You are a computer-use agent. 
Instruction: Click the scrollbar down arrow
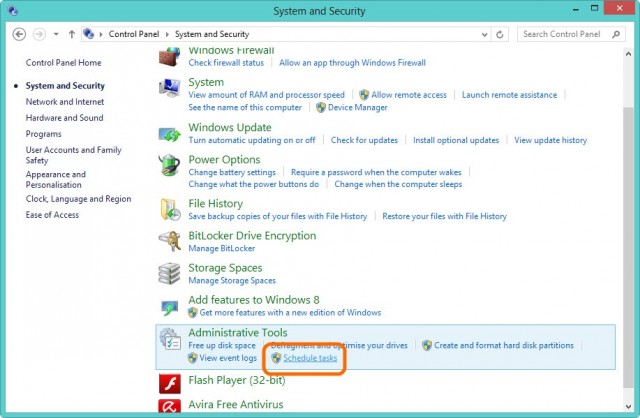[x=628, y=407]
